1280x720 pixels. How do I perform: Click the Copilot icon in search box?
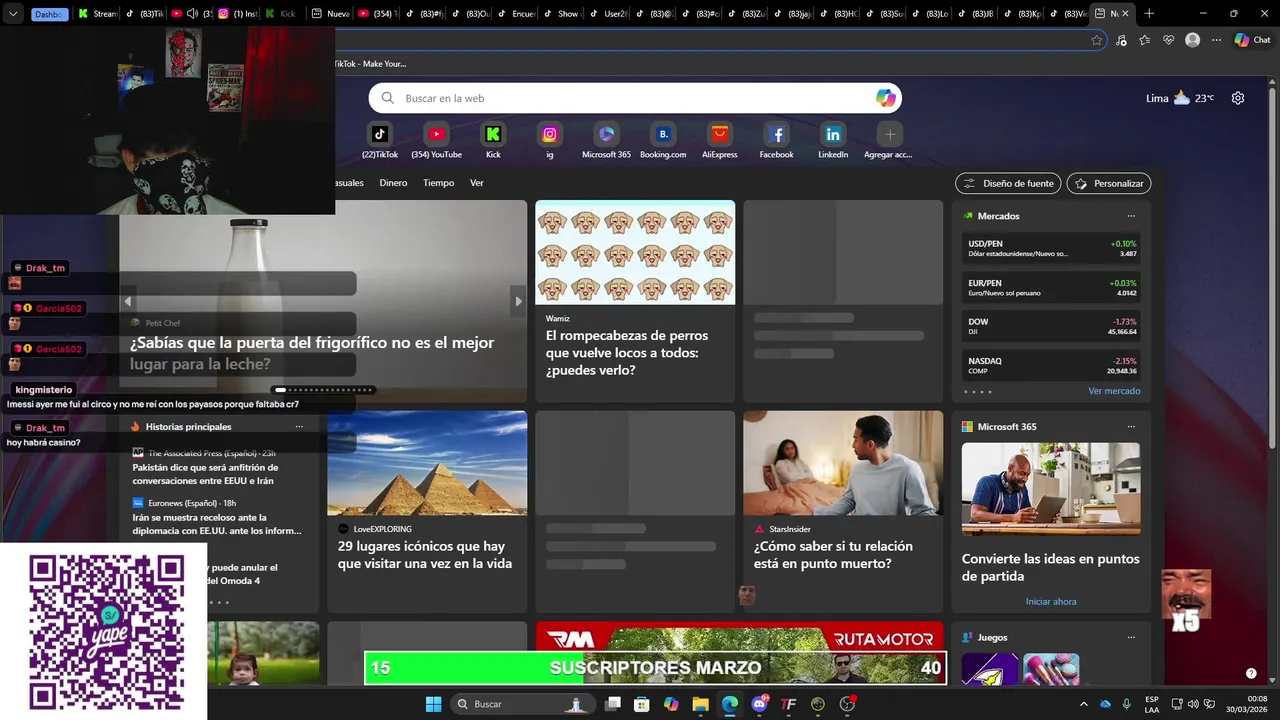(x=885, y=98)
